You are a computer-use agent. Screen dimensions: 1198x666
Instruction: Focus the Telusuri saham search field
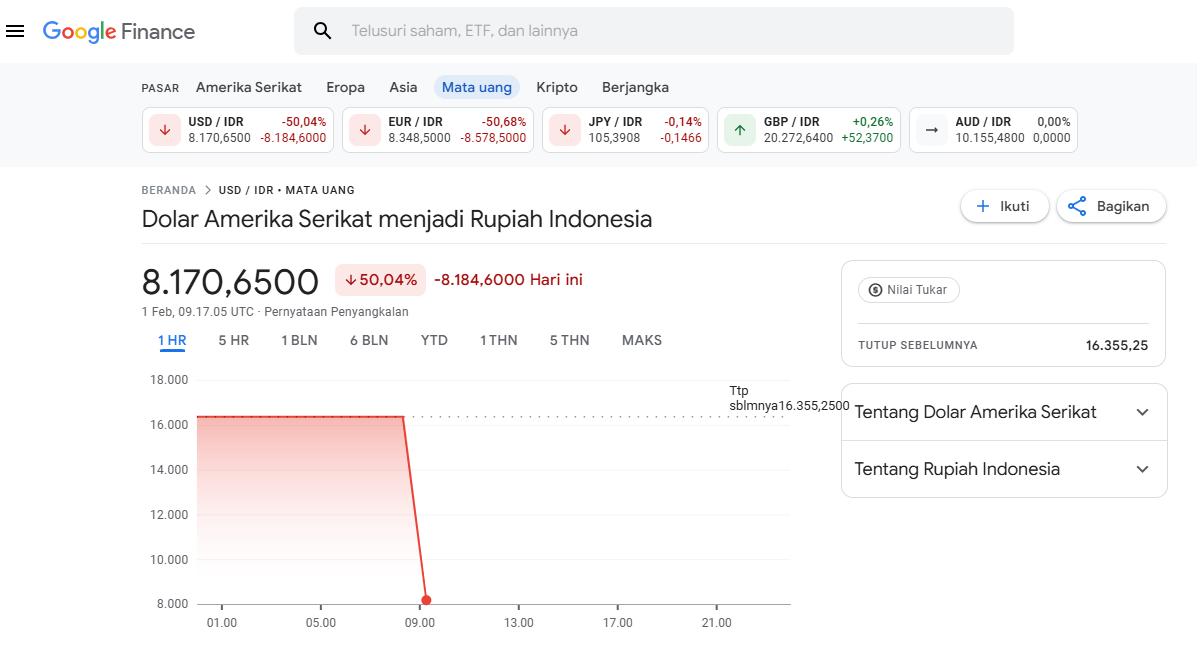click(x=660, y=31)
